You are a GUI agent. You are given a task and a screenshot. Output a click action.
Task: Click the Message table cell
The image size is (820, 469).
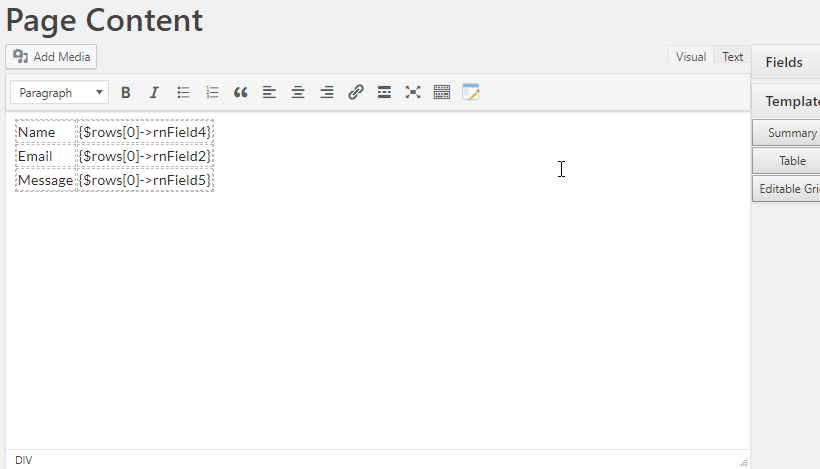click(46, 180)
